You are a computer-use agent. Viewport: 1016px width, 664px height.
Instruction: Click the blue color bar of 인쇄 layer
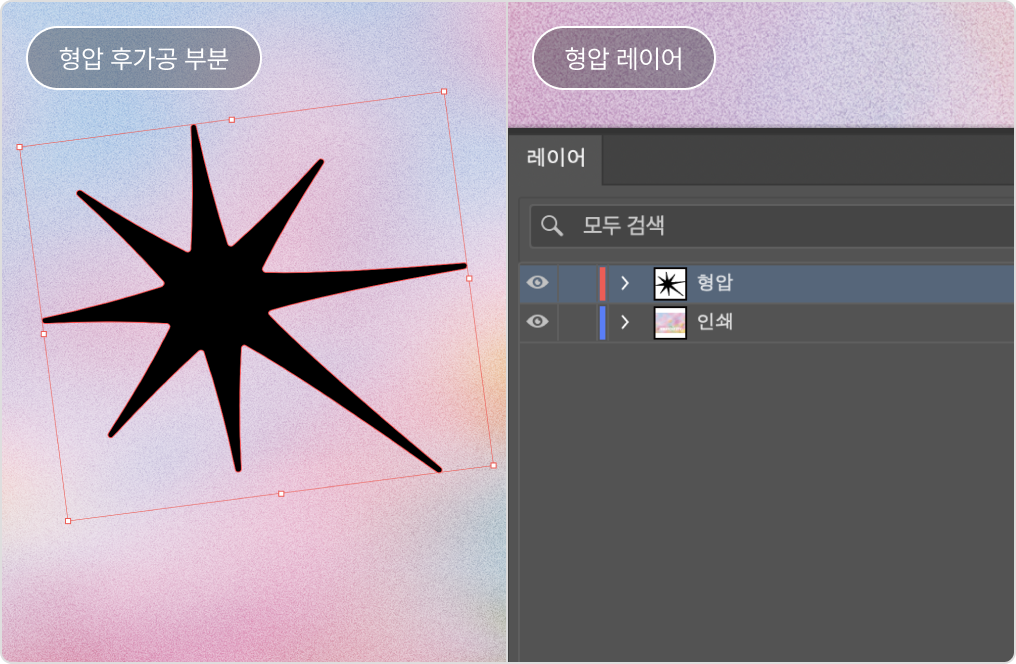point(602,322)
